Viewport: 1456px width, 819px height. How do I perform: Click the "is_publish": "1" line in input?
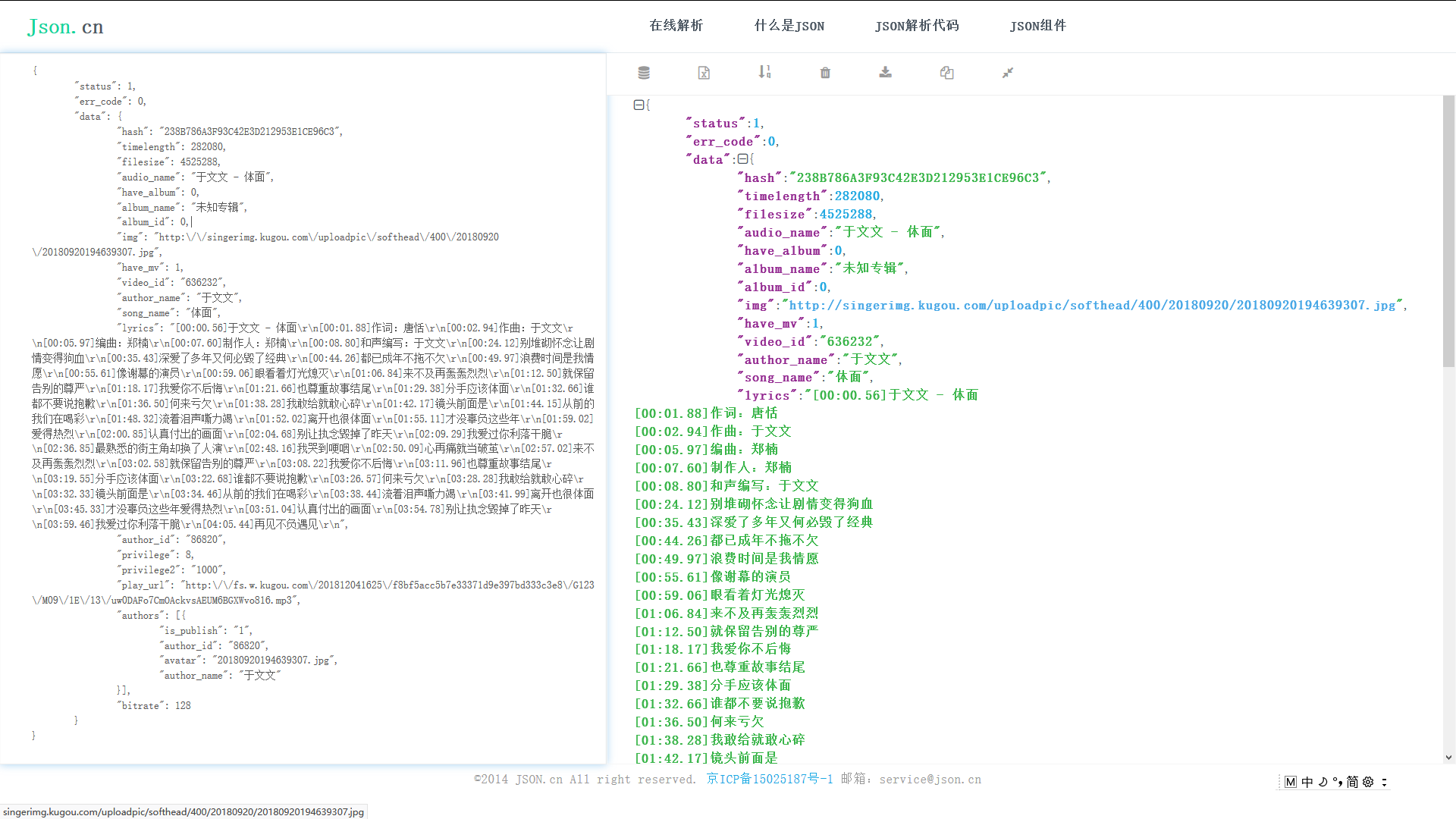206,631
